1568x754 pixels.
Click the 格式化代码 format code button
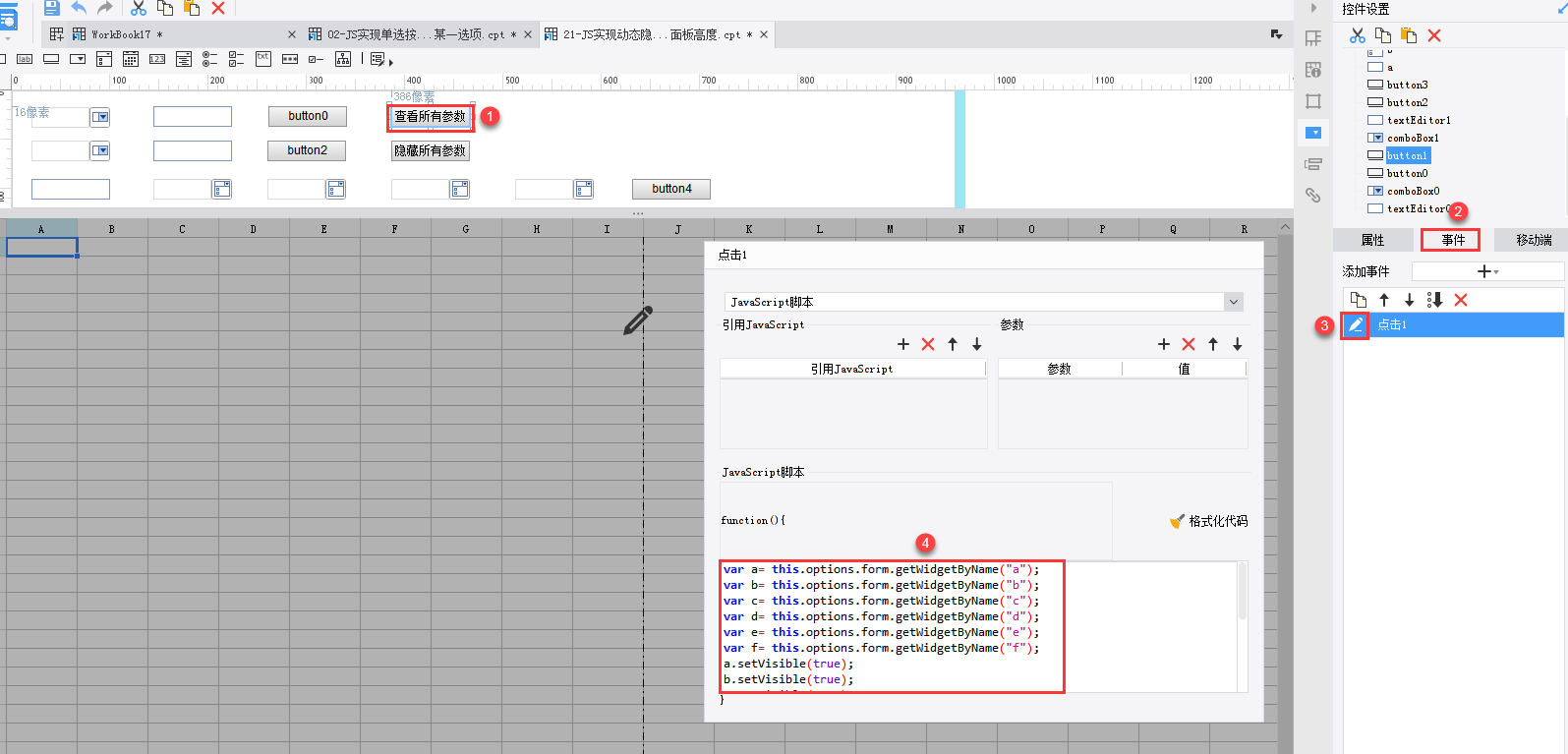coord(1208,521)
